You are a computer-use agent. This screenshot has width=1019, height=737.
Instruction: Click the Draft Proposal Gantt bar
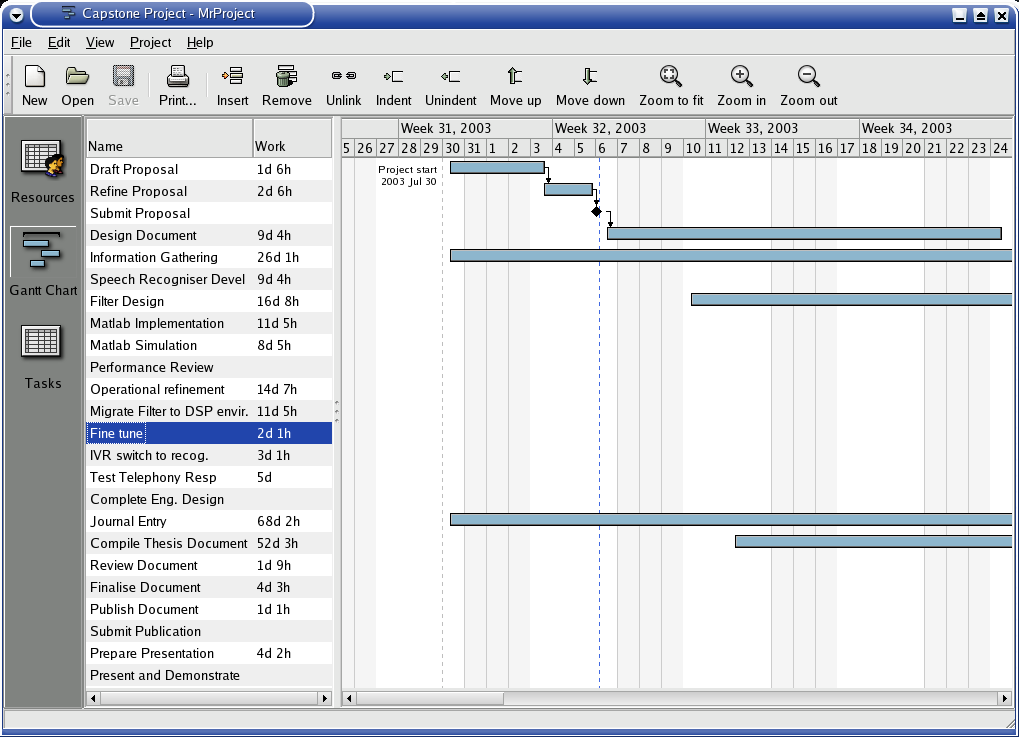point(497,168)
